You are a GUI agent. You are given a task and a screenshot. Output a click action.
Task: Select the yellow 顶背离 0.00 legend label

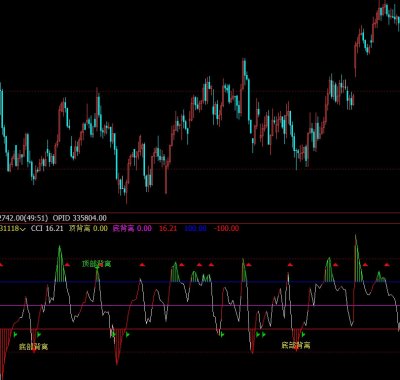click(88, 228)
